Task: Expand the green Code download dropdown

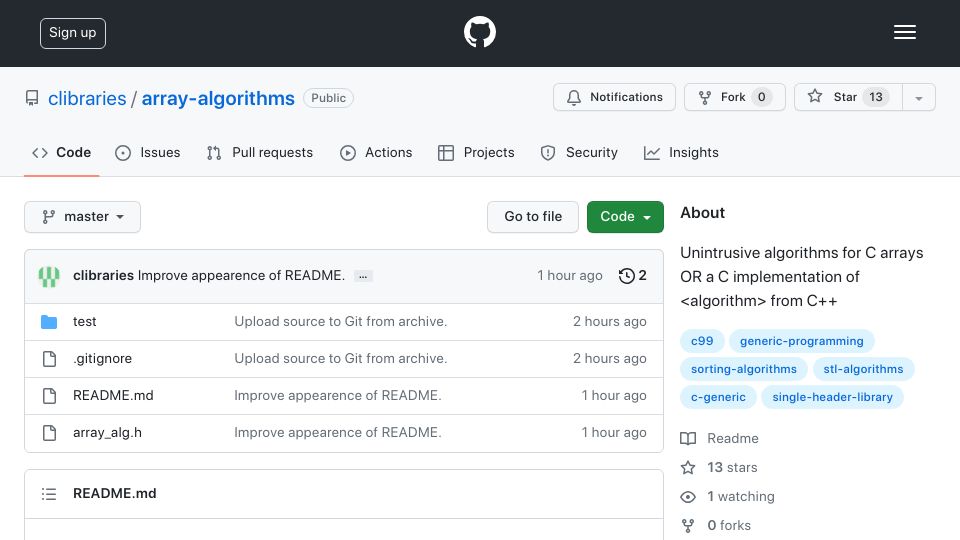Action: pos(625,217)
